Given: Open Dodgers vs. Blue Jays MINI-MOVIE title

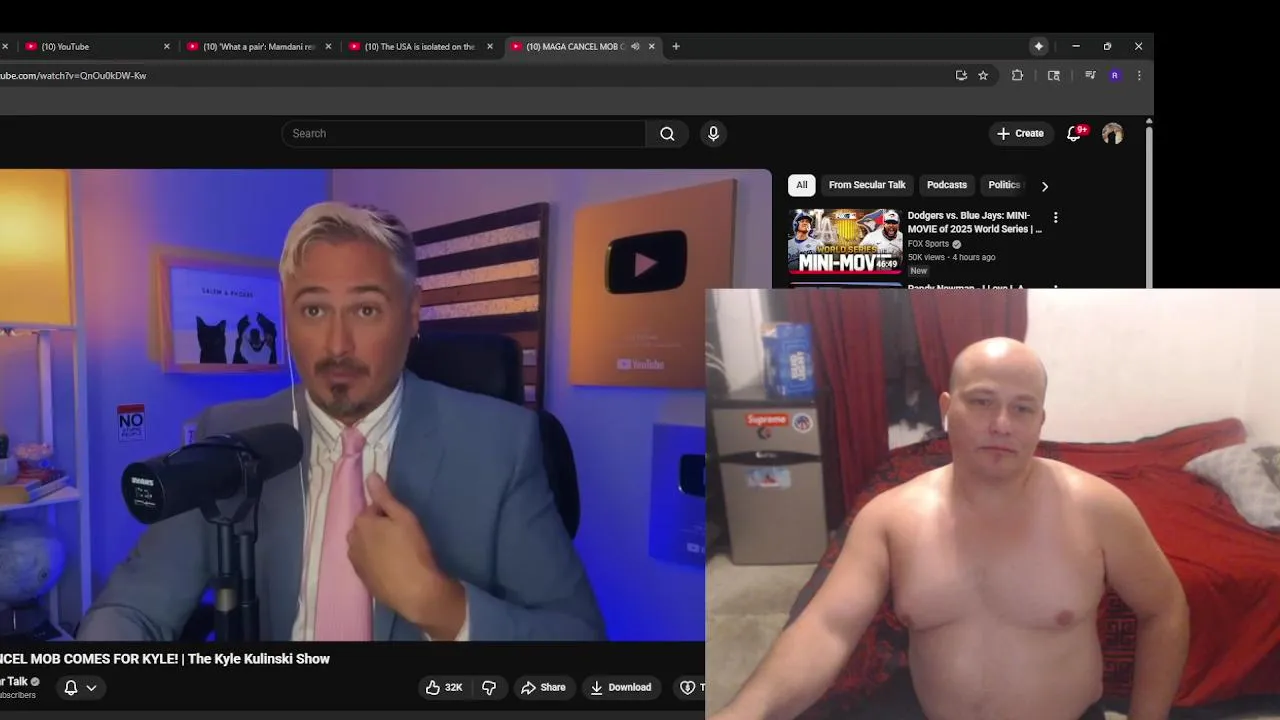Looking at the screenshot, I should point(974,222).
